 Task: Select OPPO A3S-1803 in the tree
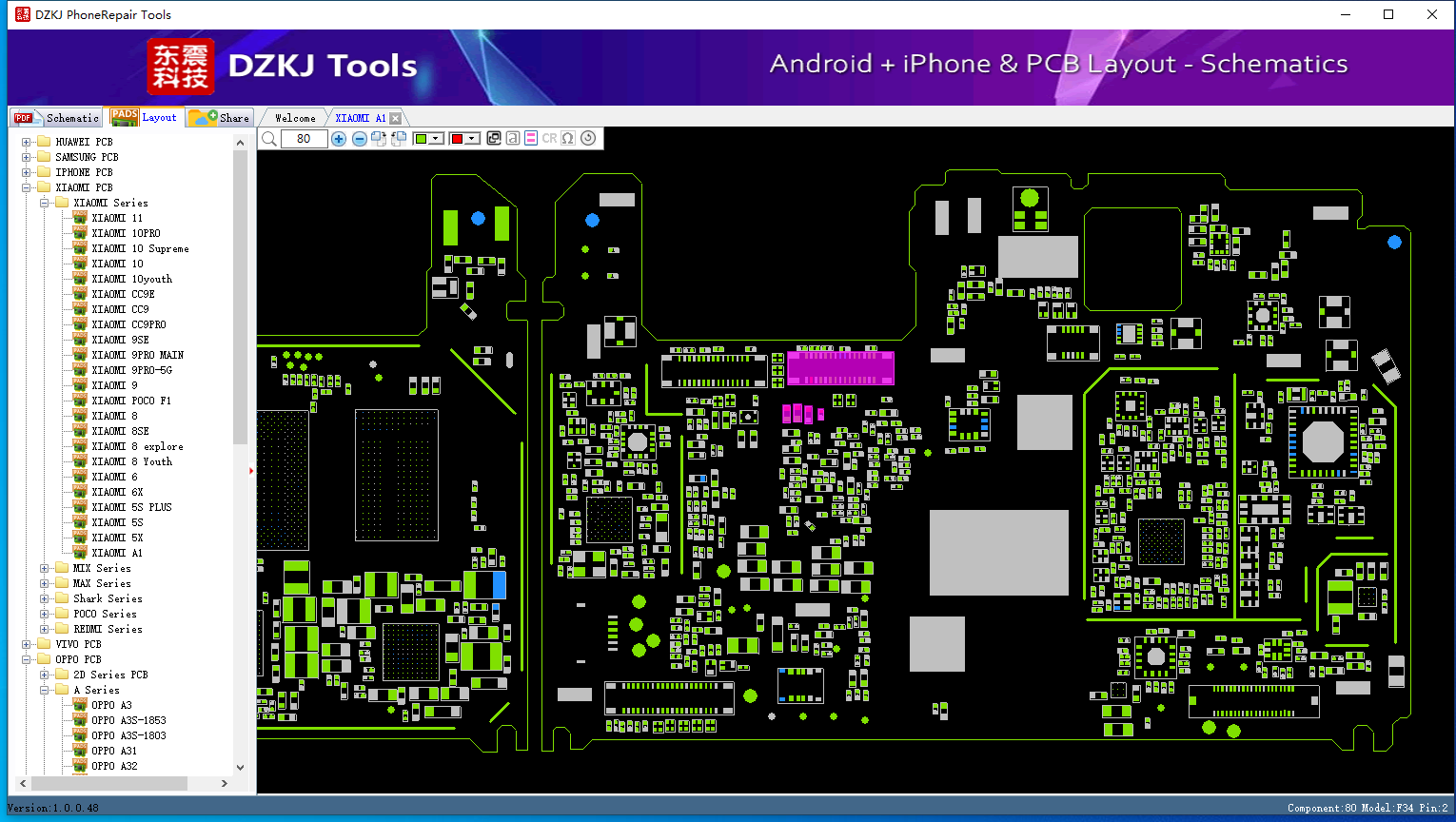128,735
